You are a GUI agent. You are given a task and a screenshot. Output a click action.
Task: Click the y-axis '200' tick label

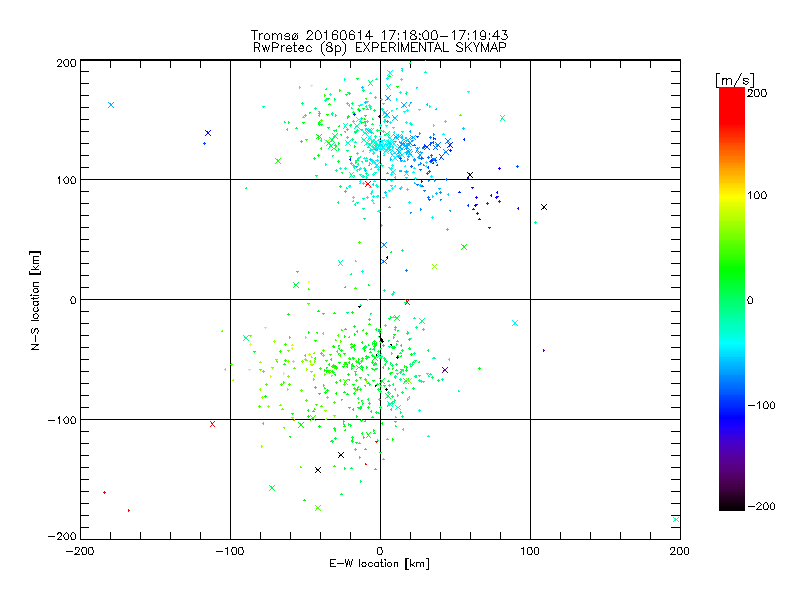coord(66,63)
